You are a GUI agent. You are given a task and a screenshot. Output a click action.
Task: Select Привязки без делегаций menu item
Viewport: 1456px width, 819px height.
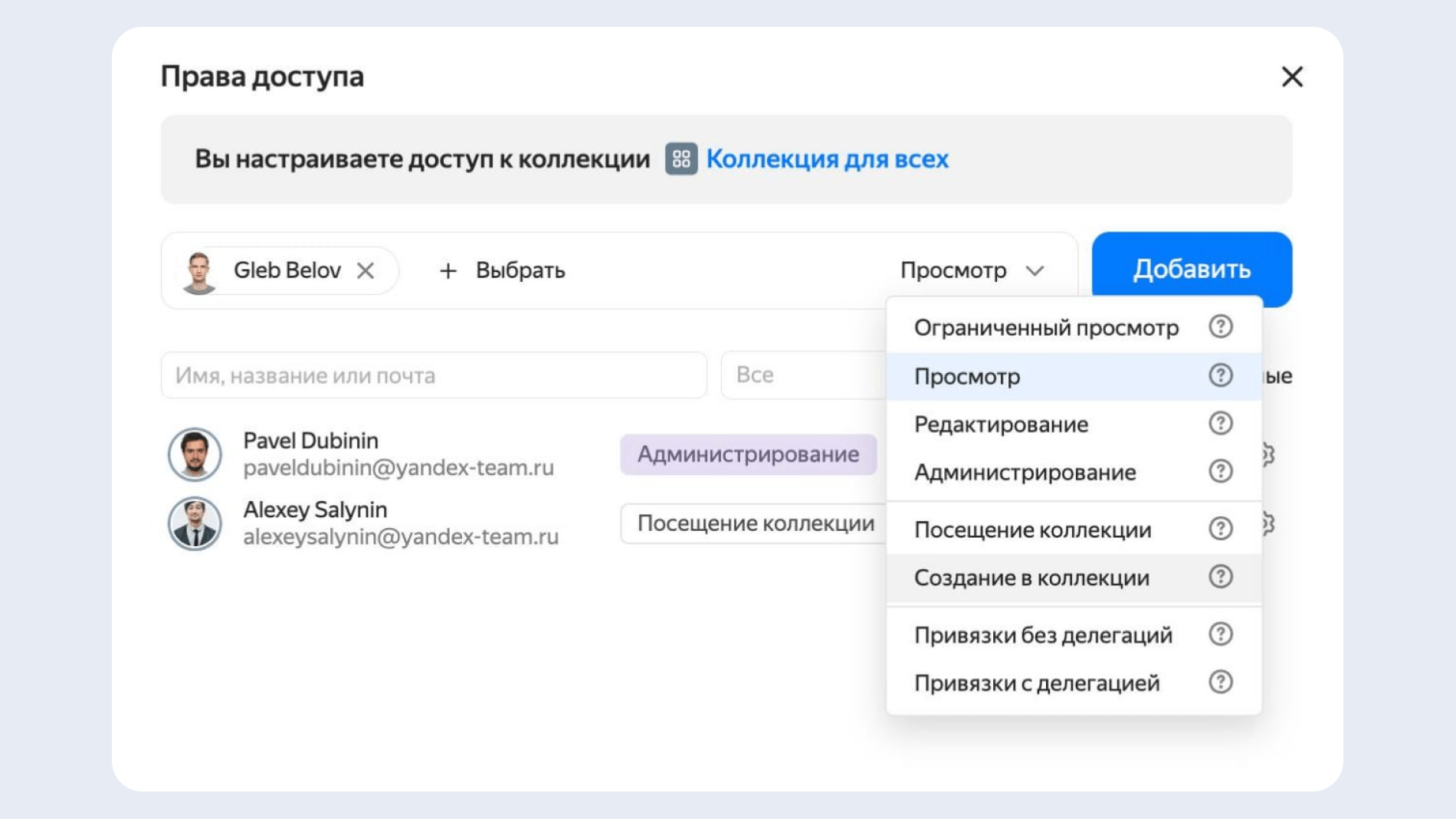coord(1074,635)
